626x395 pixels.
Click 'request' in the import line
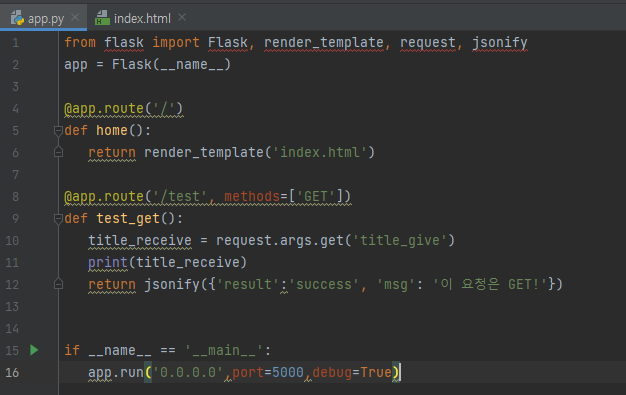coord(428,42)
